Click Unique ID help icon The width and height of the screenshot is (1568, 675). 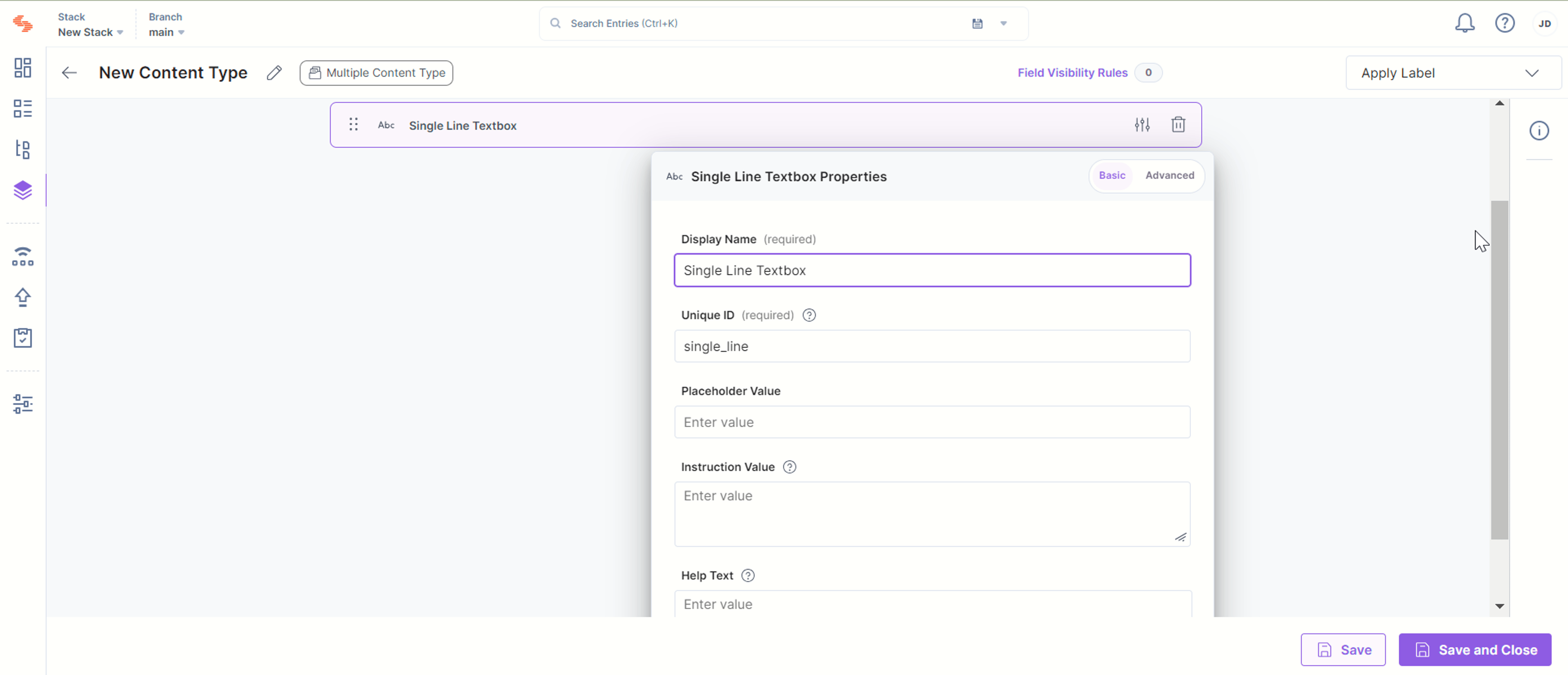pyautogui.click(x=809, y=315)
